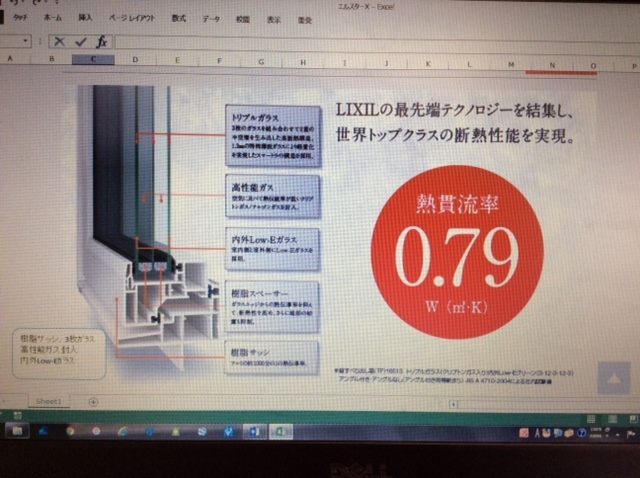Open the ホーム ribbon tab

coord(53,18)
